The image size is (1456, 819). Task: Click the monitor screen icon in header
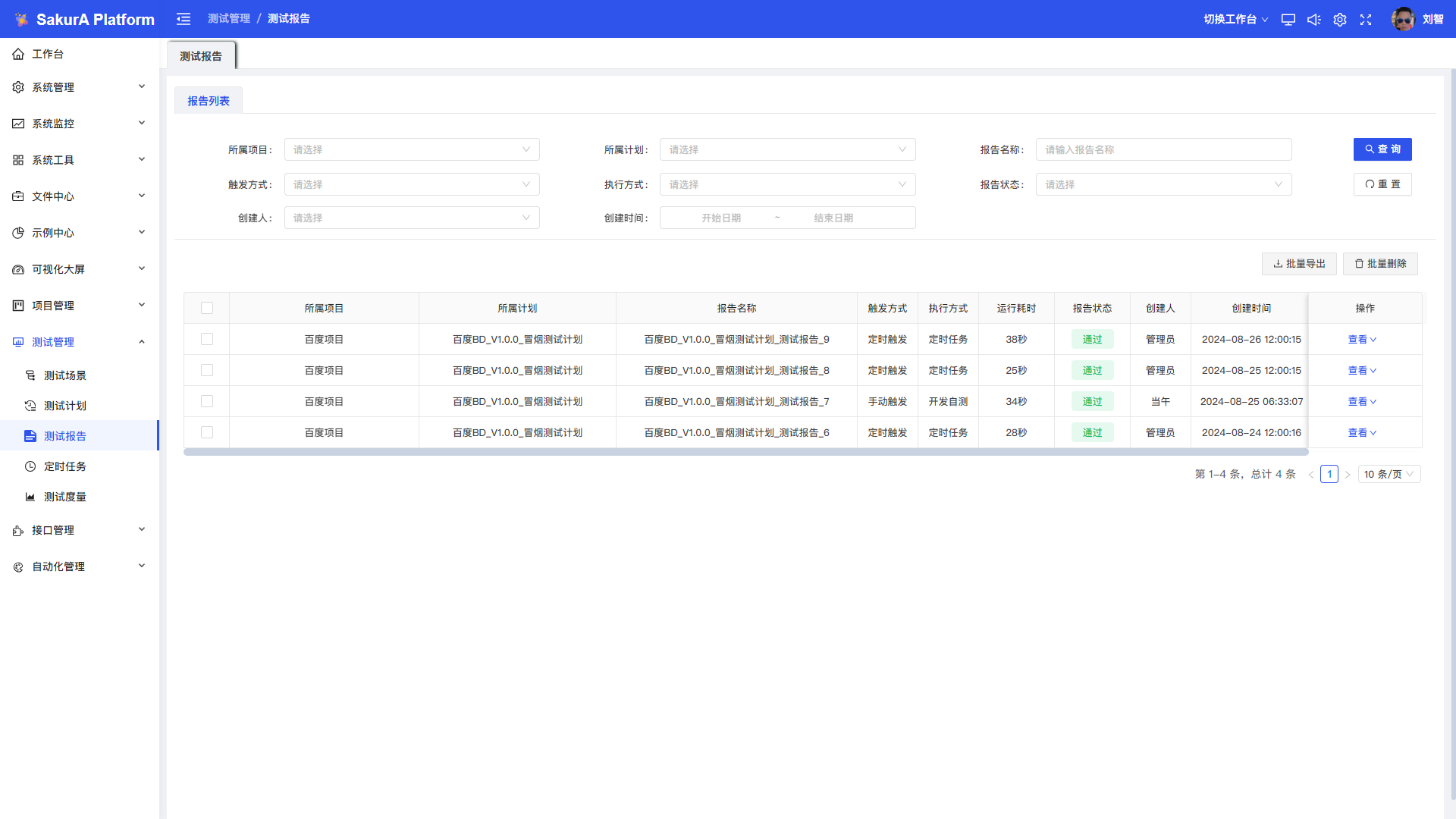point(1288,20)
